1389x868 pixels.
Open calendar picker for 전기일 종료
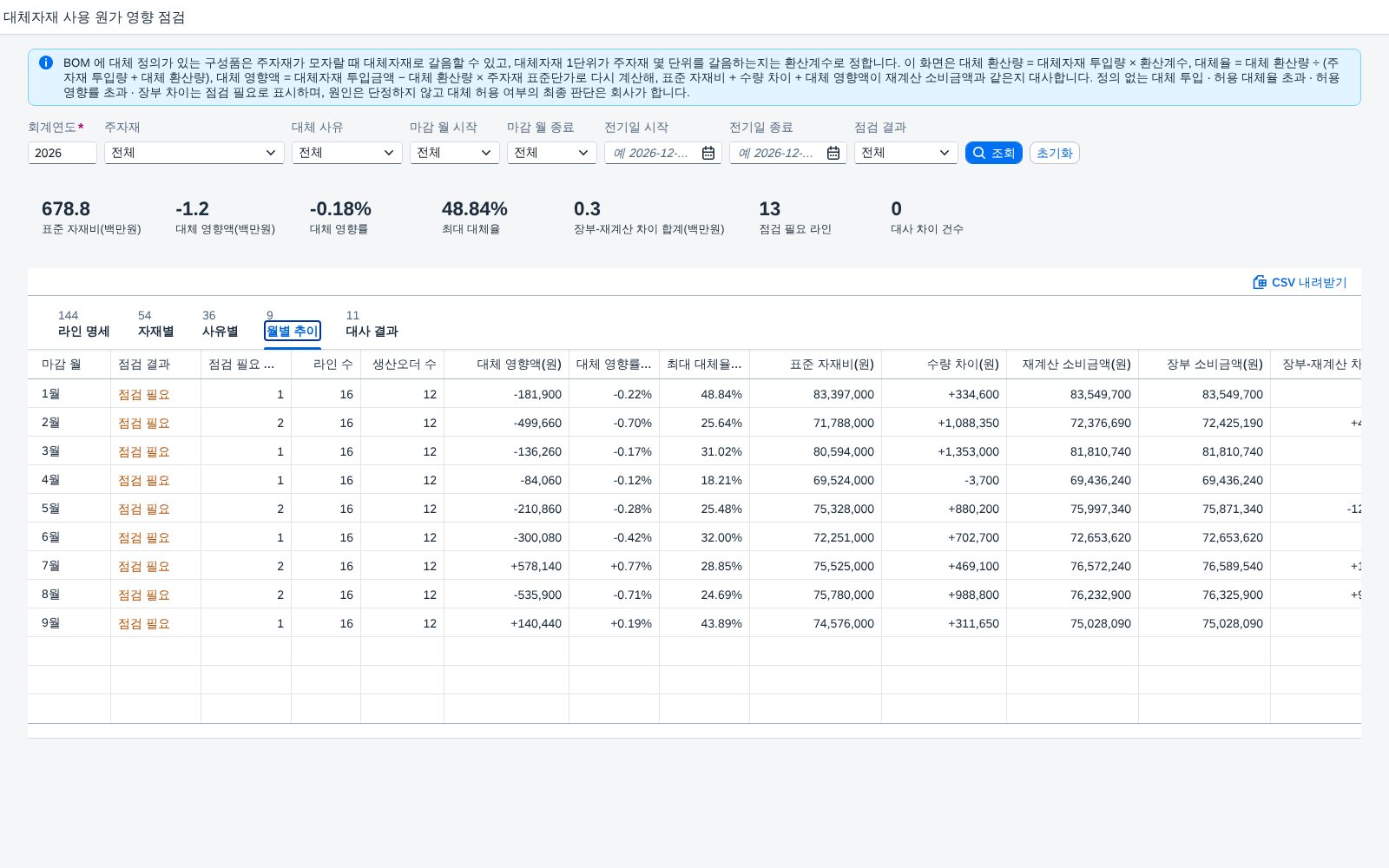[833, 153]
